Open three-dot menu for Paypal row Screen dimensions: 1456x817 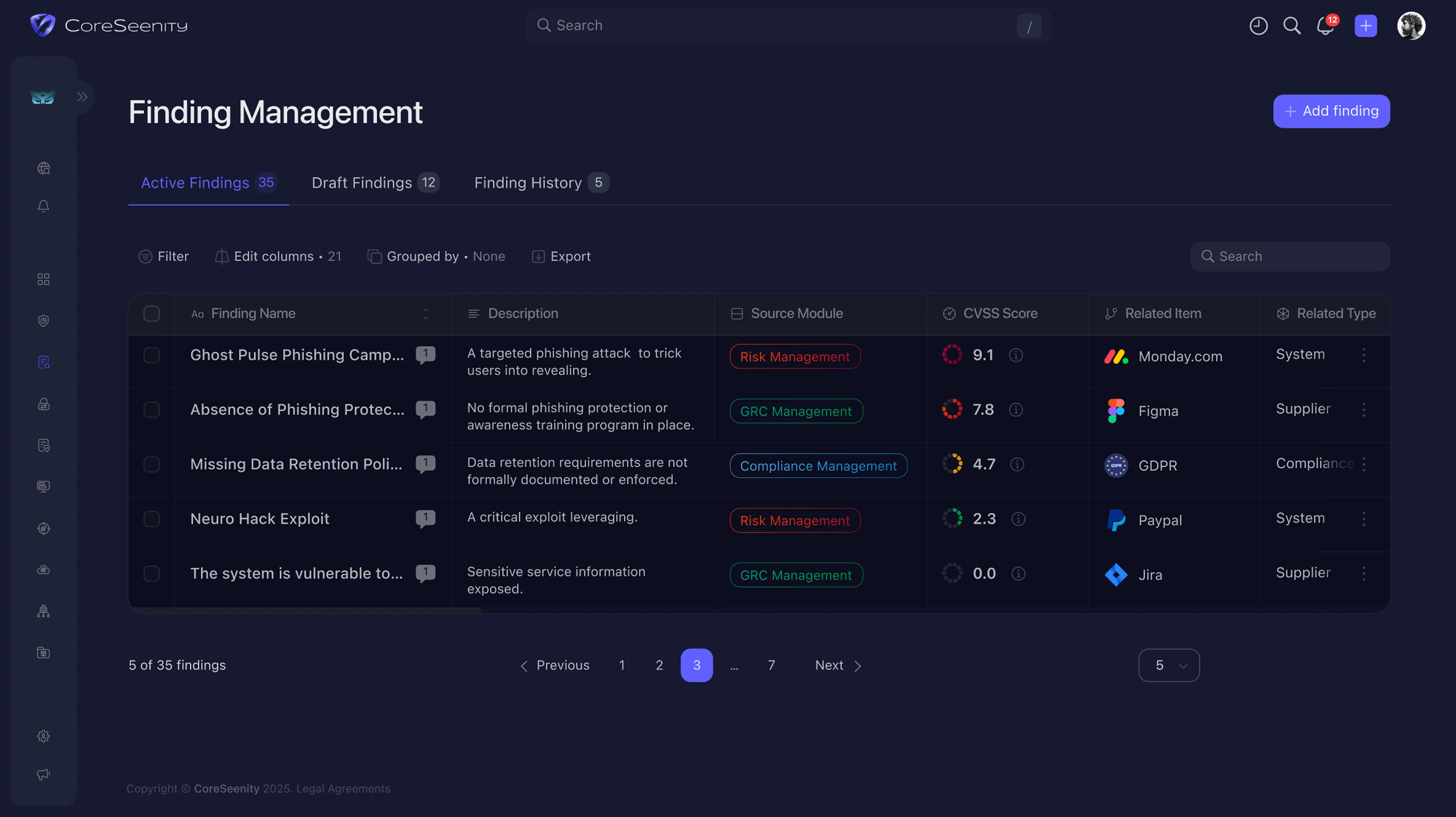click(1364, 519)
